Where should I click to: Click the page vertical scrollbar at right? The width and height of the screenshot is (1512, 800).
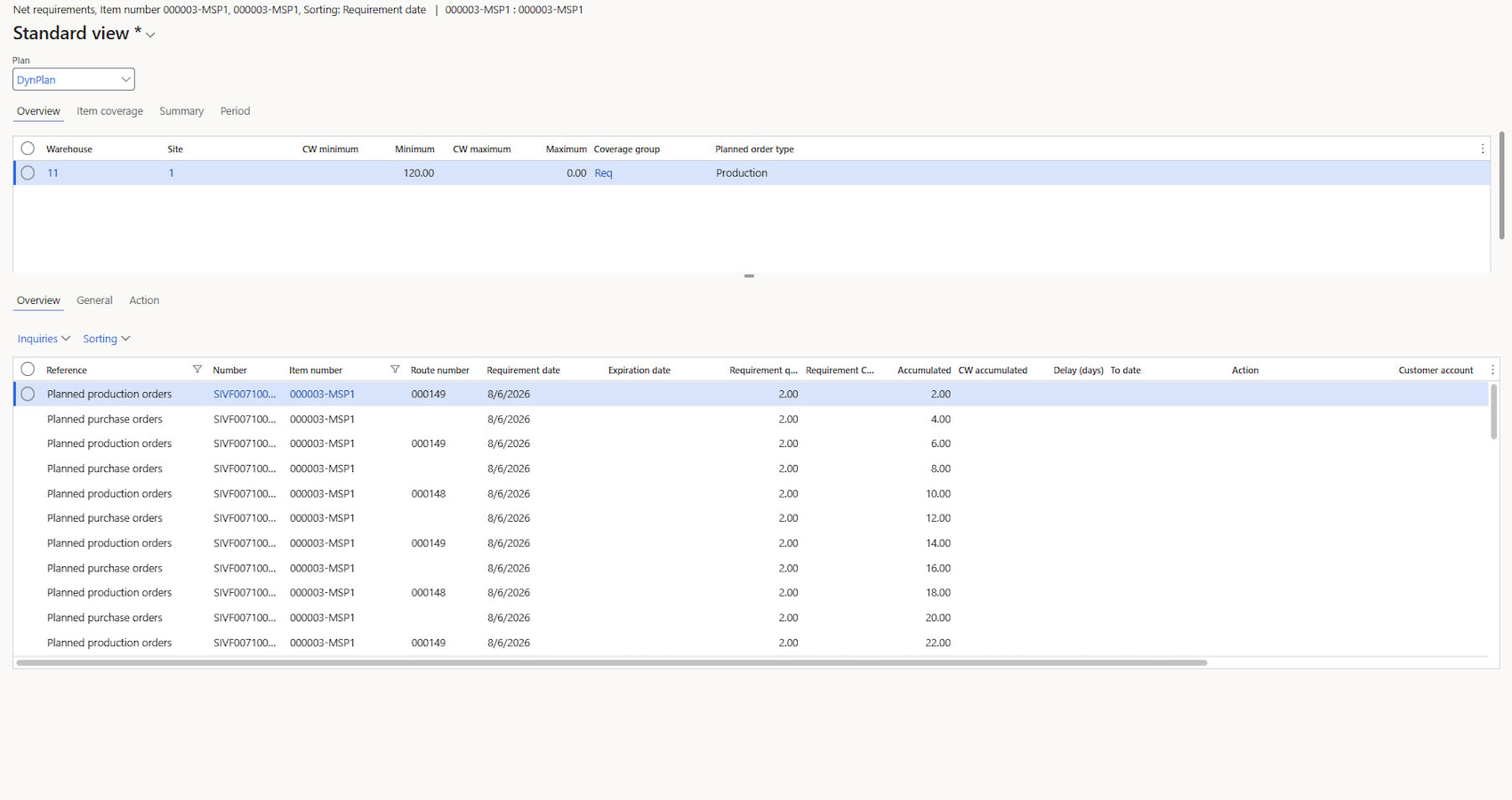coord(1501,186)
